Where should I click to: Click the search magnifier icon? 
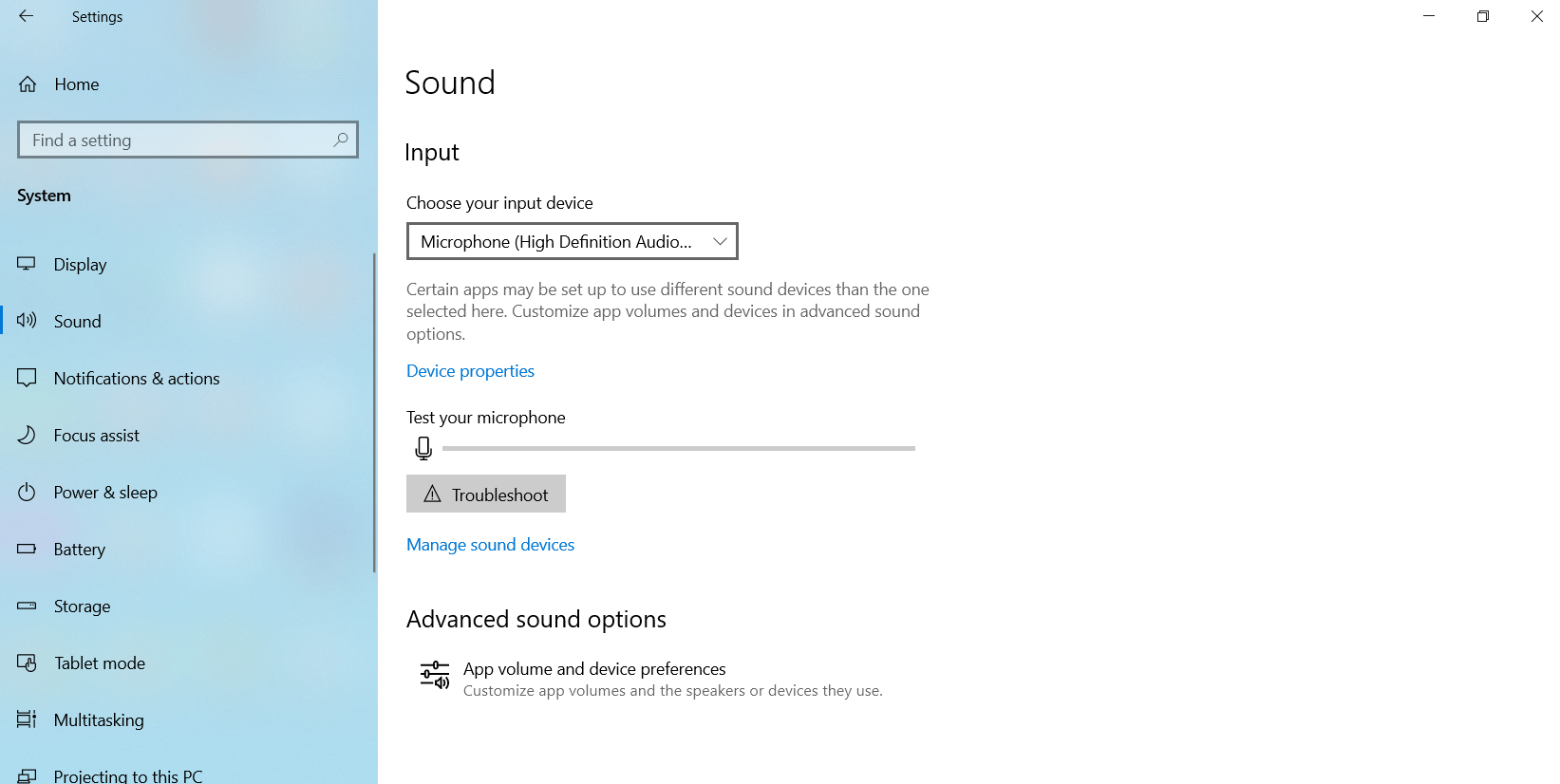pyautogui.click(x=340, y=140)
